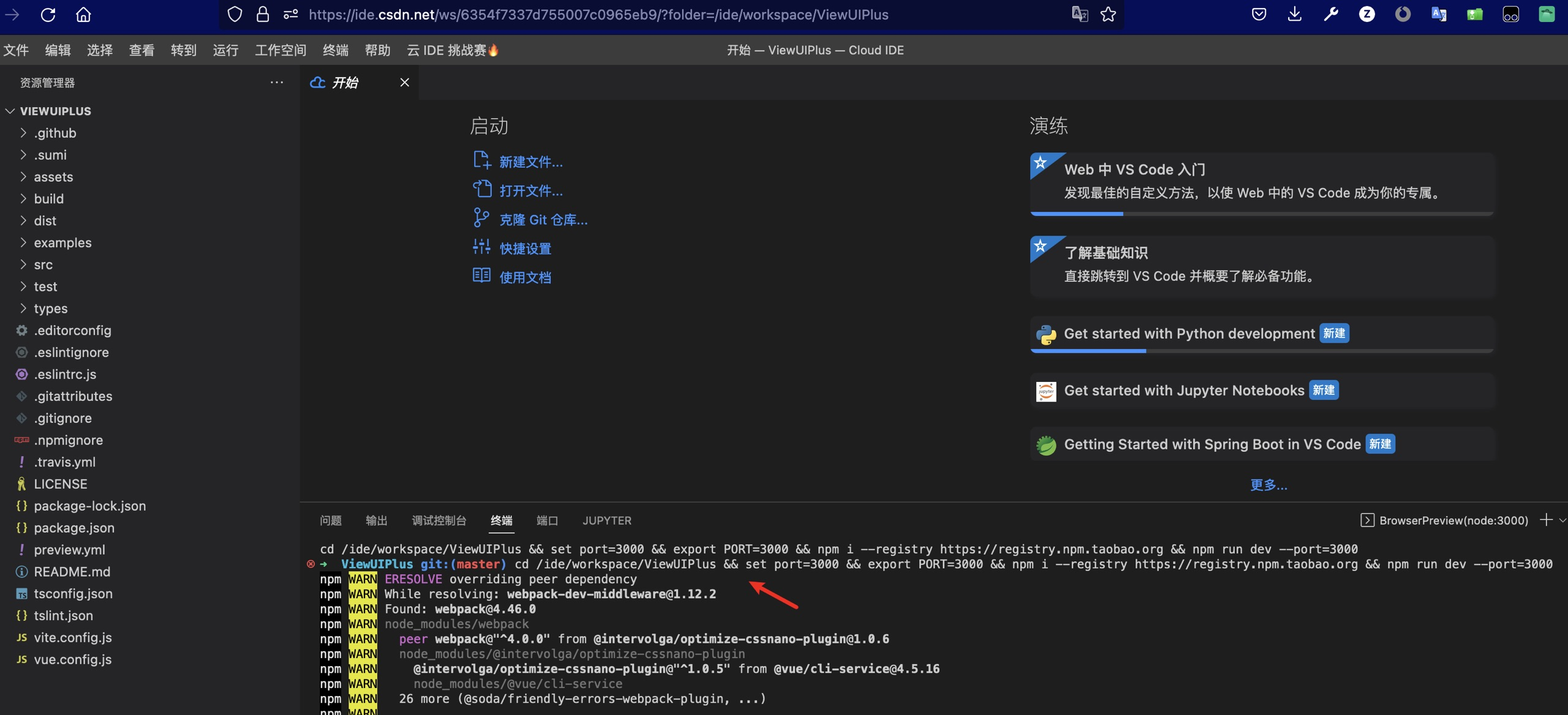1568x715 pixels.
Task: Open the terminal launch profile dropdown arrow
Action: point(1562,520)
